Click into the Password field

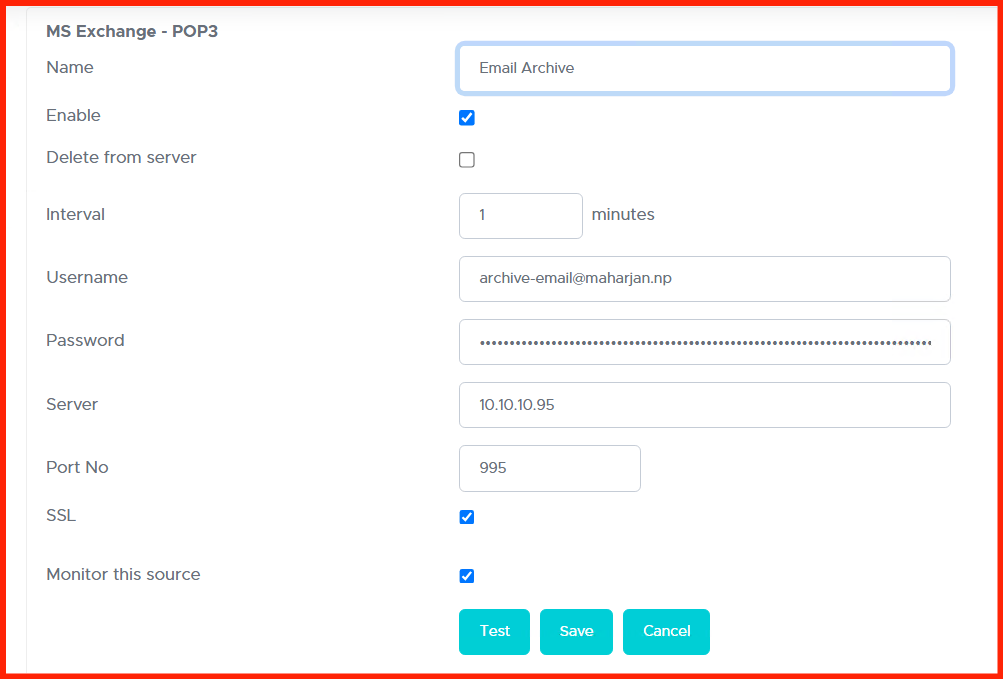pos(705,342)
